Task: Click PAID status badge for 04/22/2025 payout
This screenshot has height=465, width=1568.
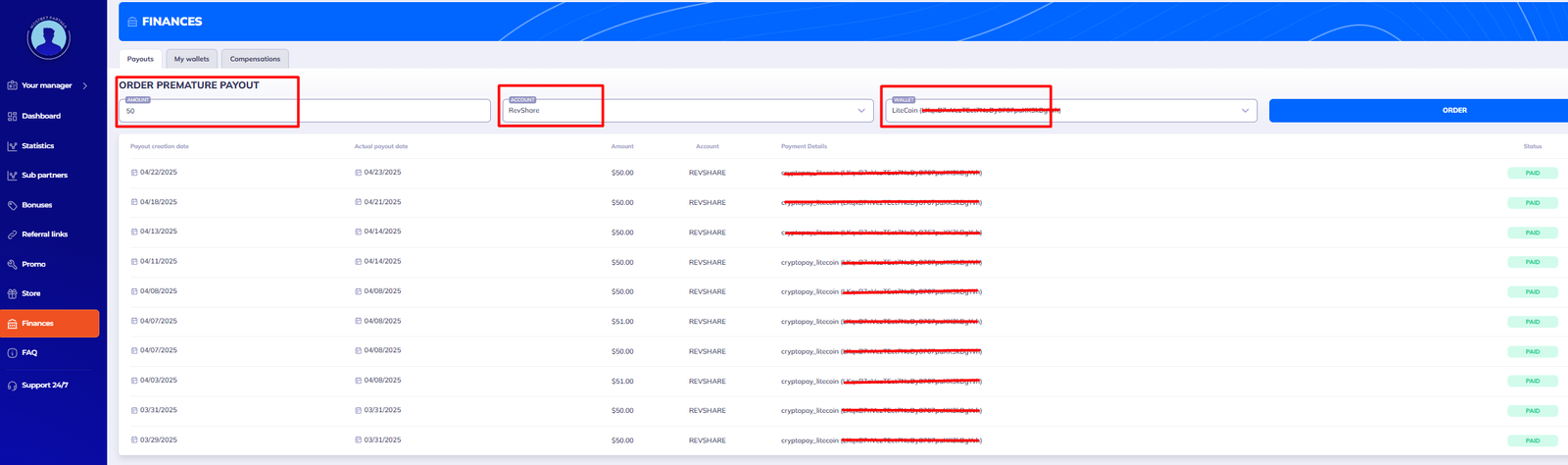Action: [x=1532, y=173]
